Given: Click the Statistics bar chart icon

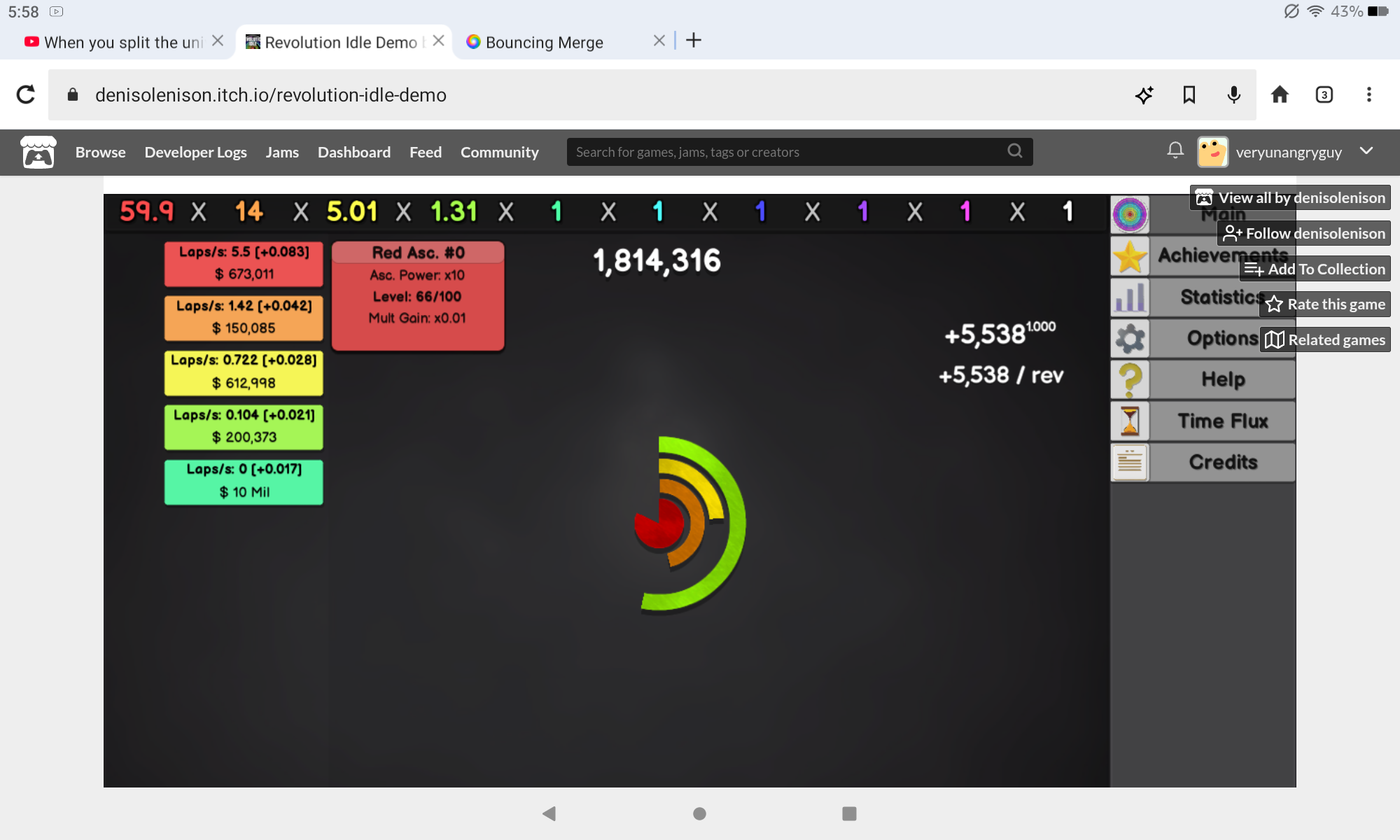Looking at the screenshot, I should tap(1129, 297).
